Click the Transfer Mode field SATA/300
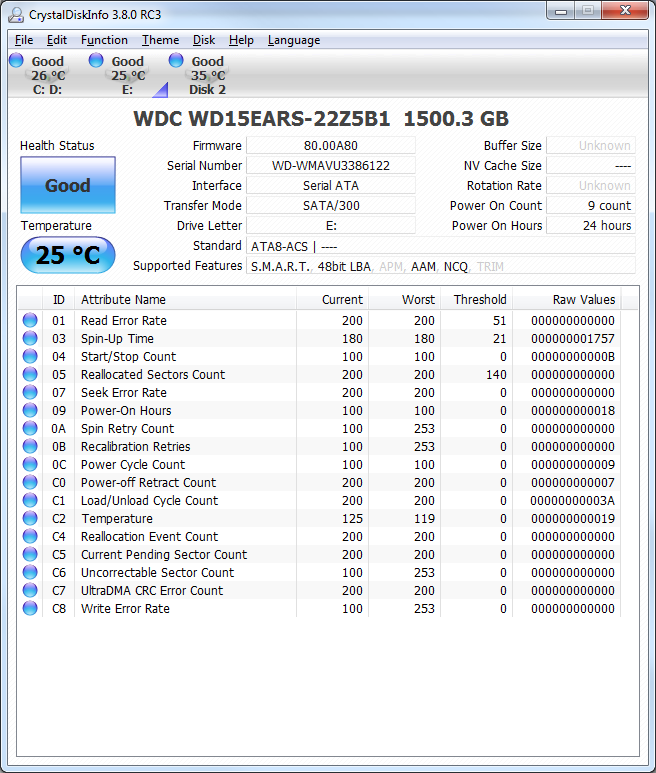Screen dimensions: 656x773 (331, 205)
